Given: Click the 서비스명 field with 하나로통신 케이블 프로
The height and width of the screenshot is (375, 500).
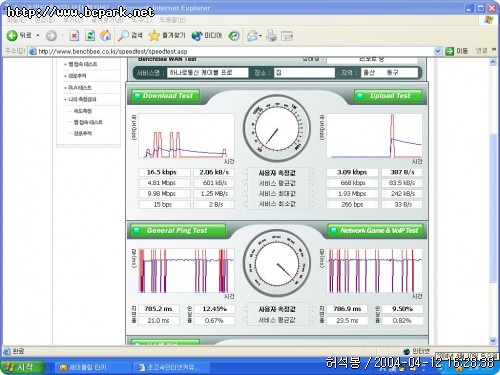Looking at the screenshot, I should [207, 72].
